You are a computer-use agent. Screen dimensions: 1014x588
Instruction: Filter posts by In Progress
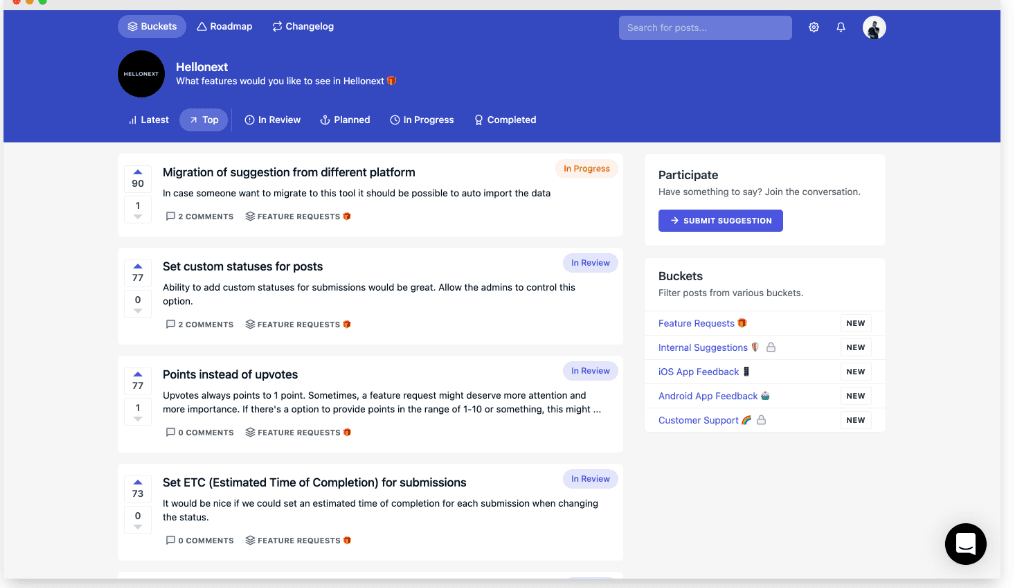[x=422, y=120]
